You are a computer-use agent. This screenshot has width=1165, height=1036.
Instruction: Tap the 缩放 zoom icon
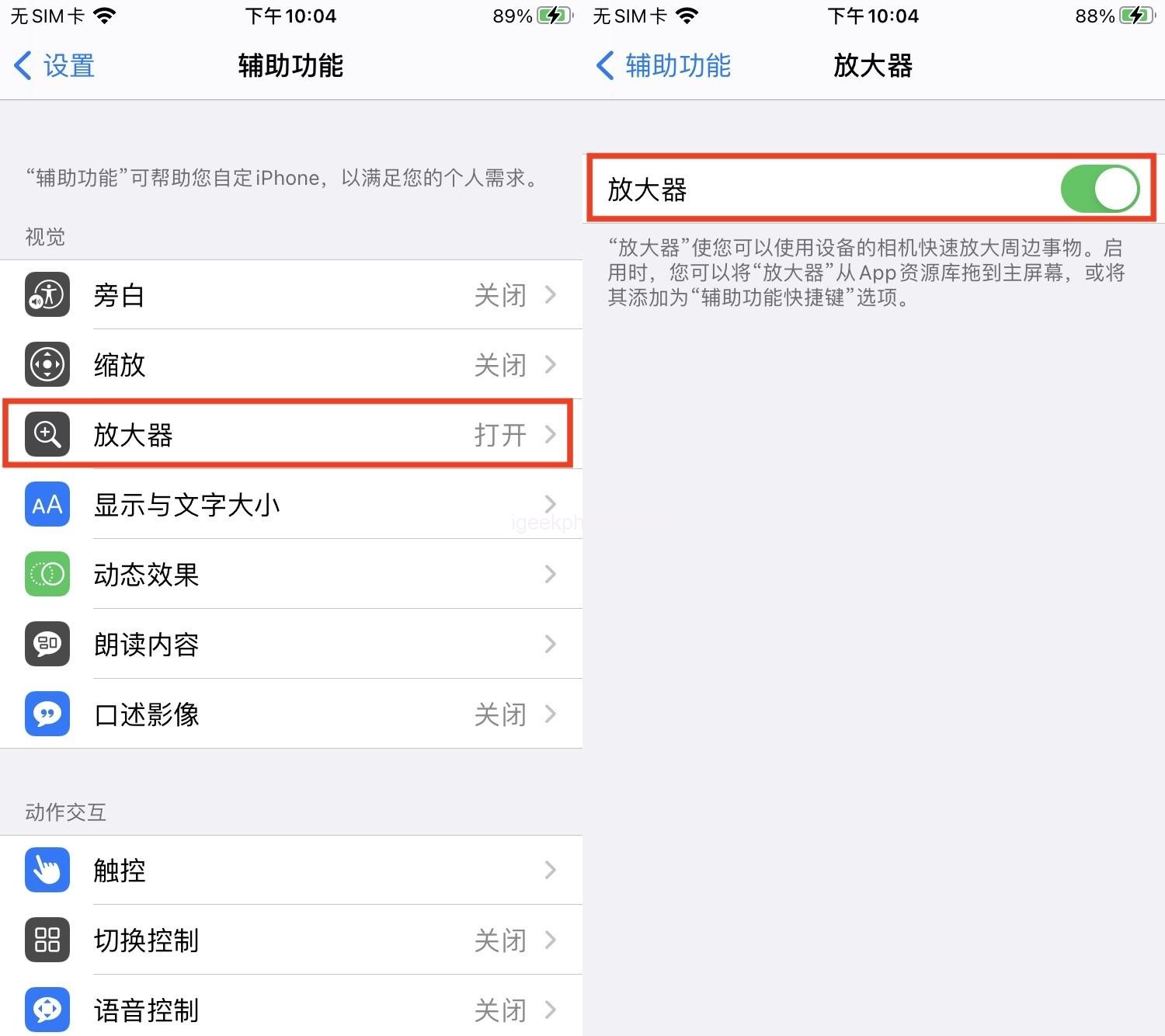click(47, 364)
